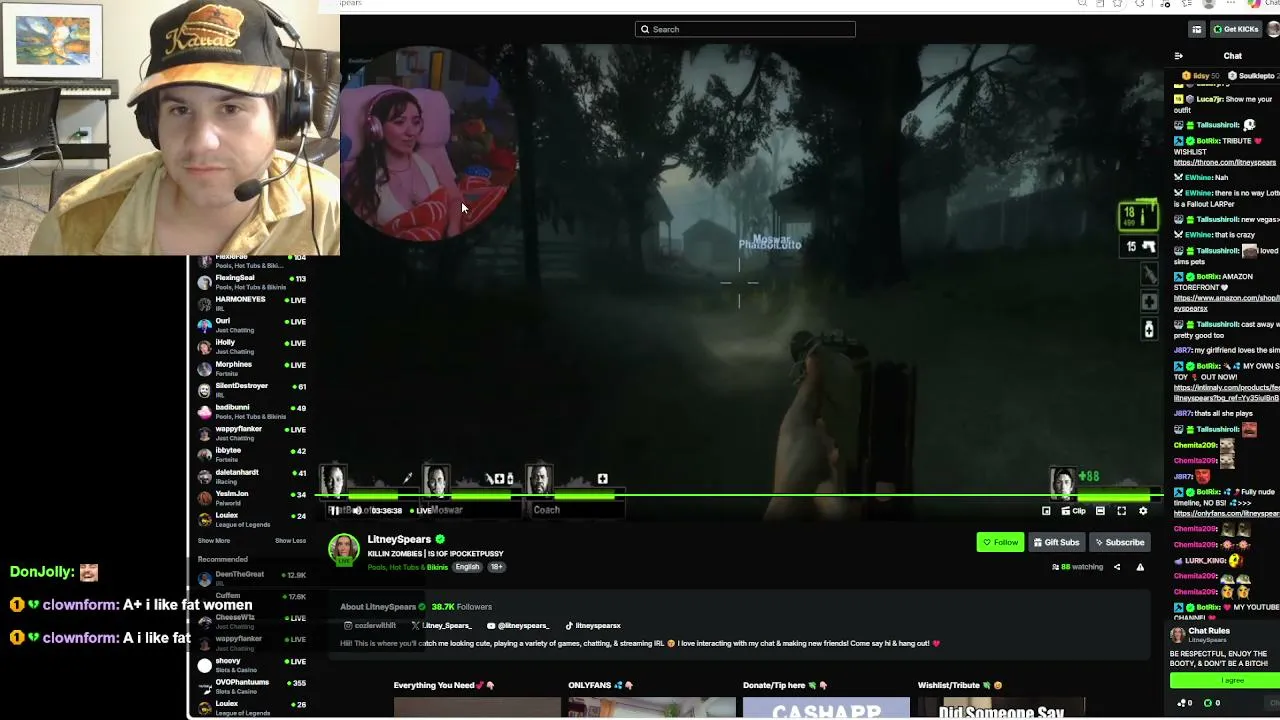Open iHolly channel in sidebar
Viewport: 1280px width, 720px height.
coord(252,346)
